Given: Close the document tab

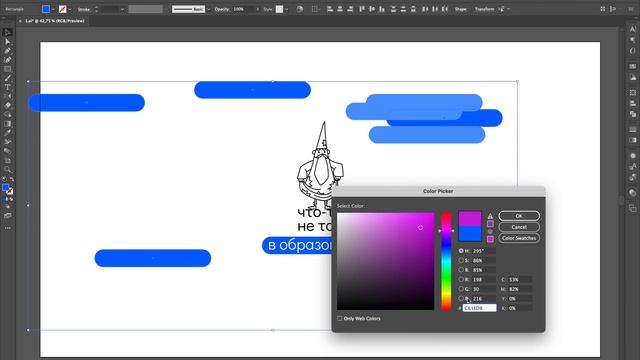Looking at the screenshot, I should coord(20,21).
